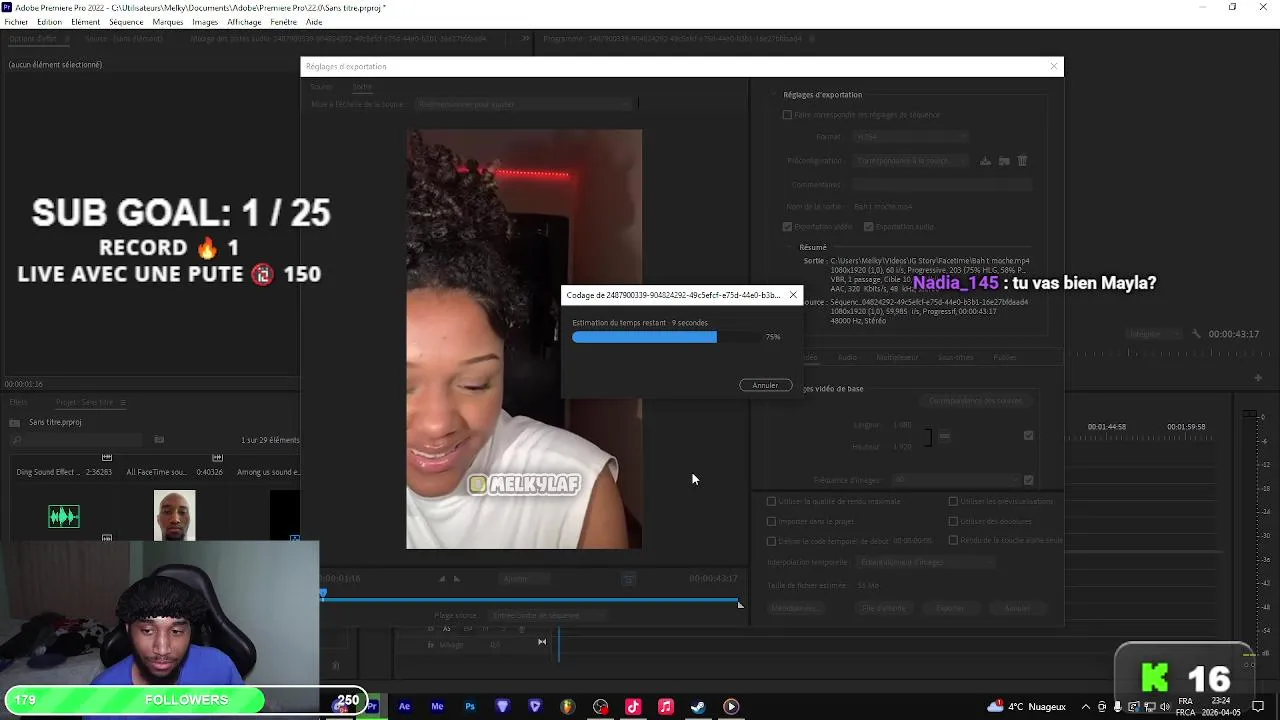
Task: Click the delete preset trash icon
Action: pyautogui.click(x=1022, y=161)
